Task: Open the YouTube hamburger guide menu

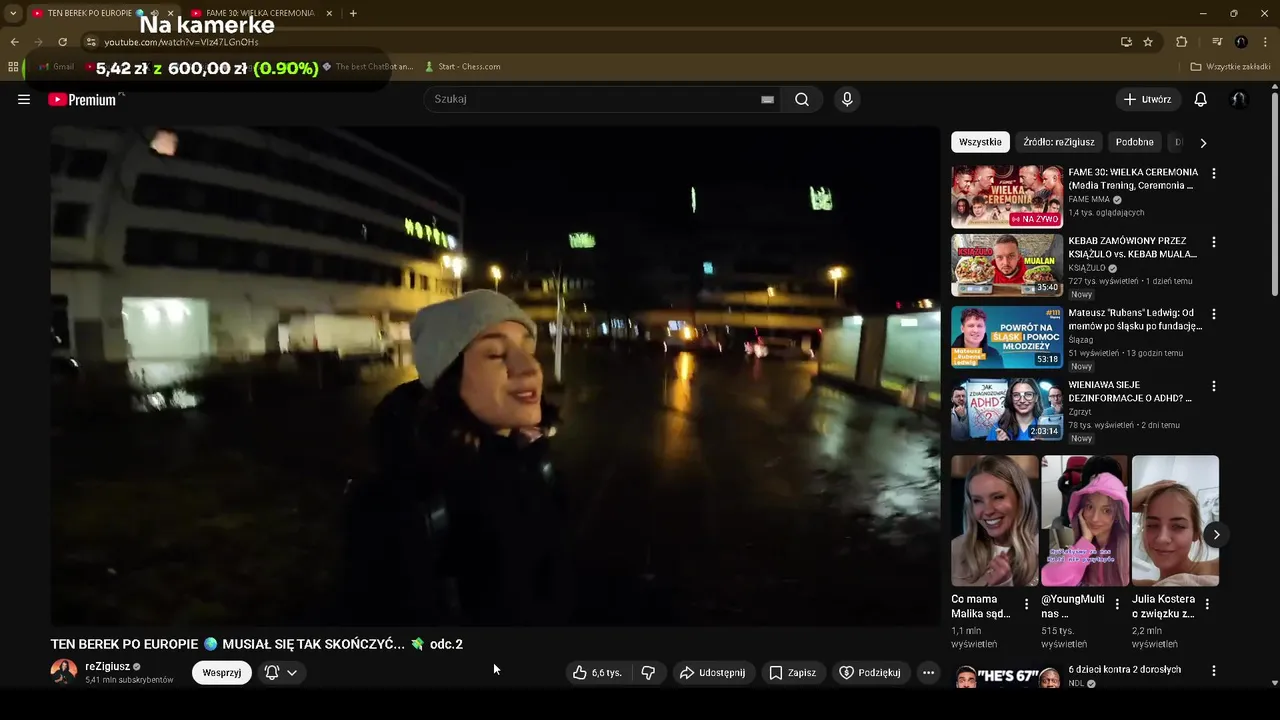Action: 24,99
